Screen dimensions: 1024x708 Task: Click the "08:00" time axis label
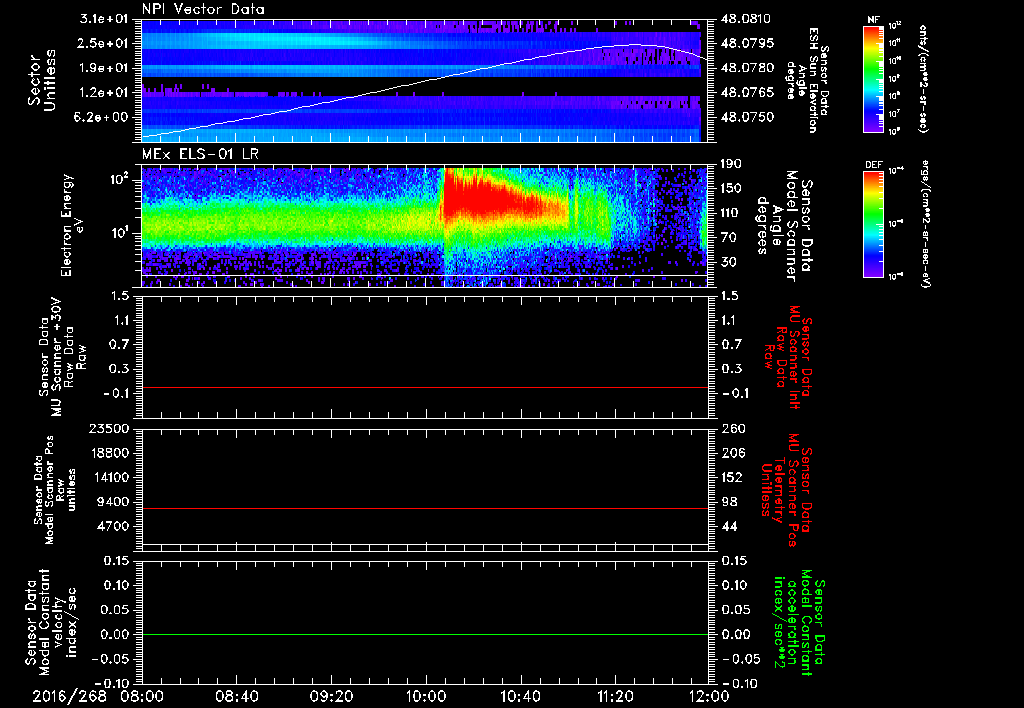[142, 697]
